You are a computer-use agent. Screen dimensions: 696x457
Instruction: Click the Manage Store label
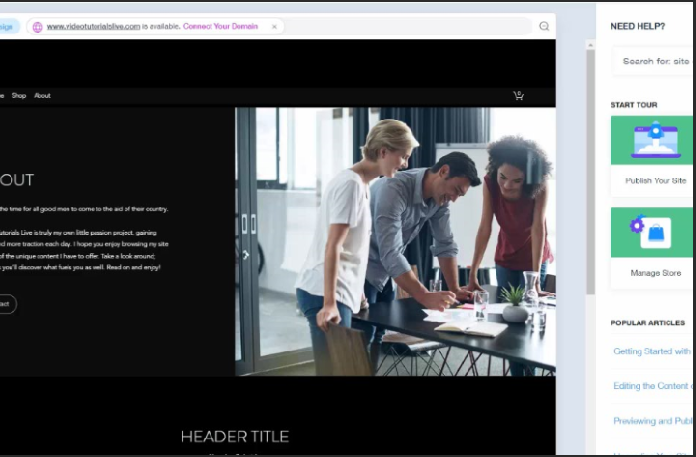point(656,273)
